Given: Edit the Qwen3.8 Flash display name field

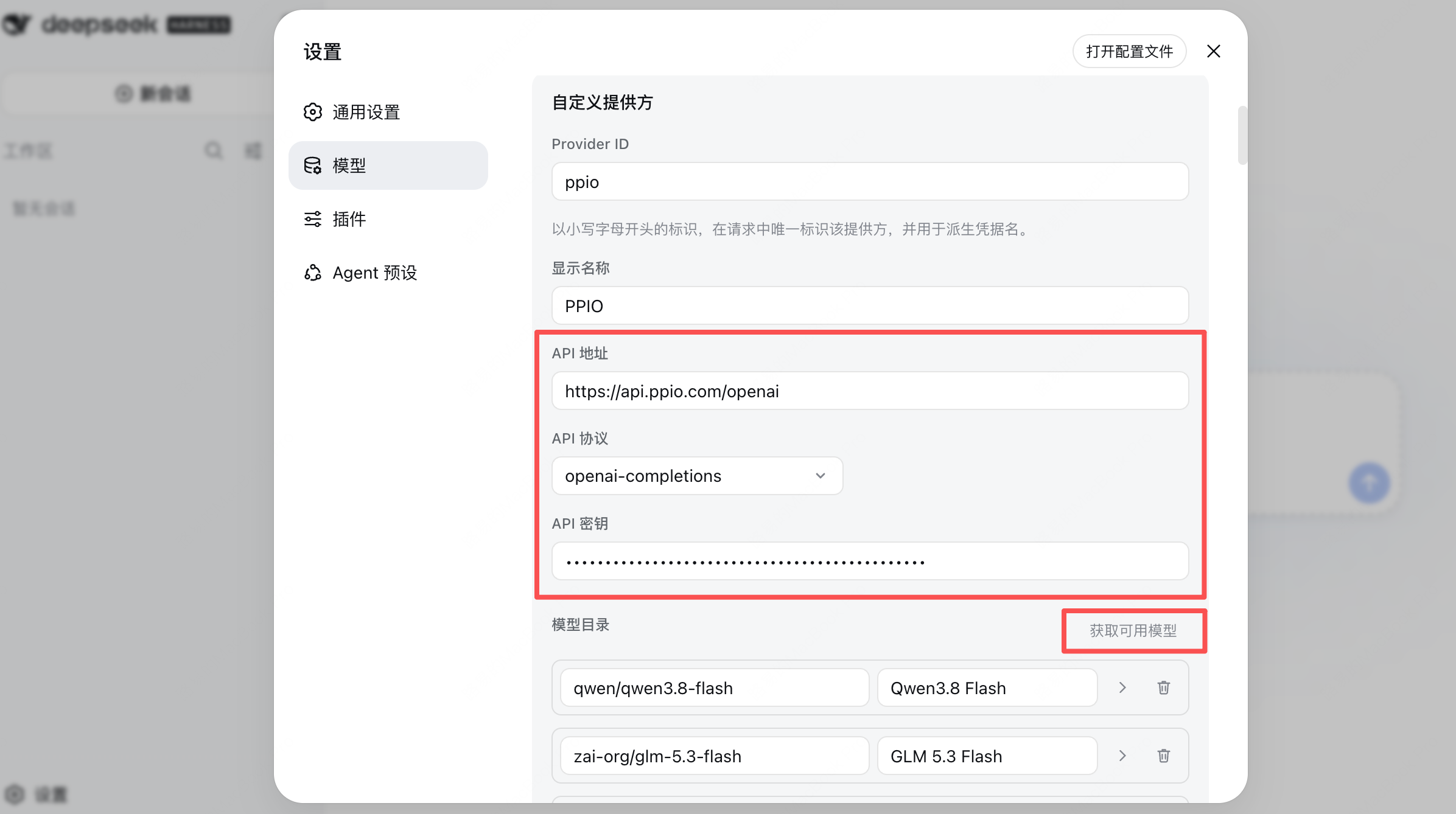Looking at the screenshot, I should point(987,688).
